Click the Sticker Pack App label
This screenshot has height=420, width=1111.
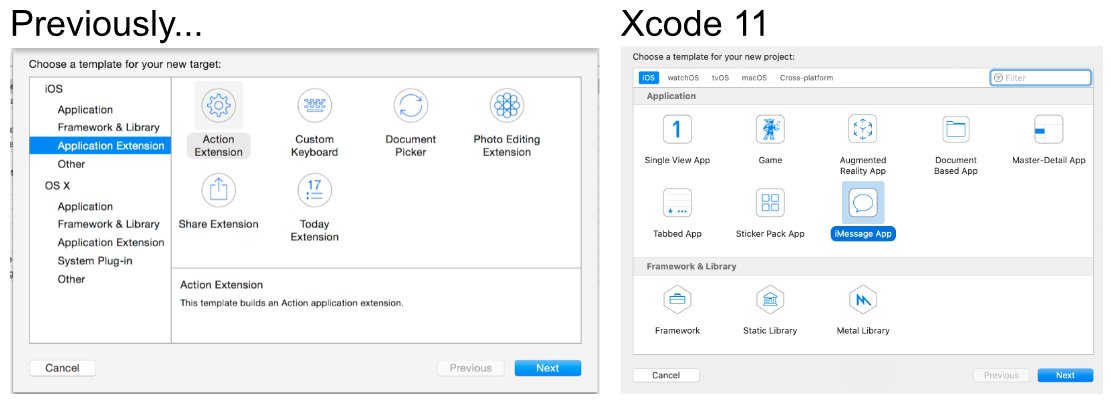click(x=770, y=234)
